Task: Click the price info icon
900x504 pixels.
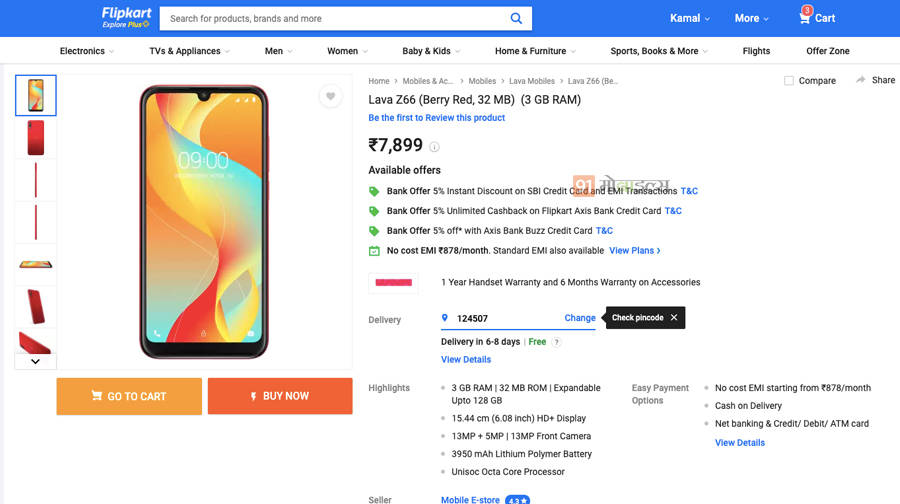Action: [434, 147]
